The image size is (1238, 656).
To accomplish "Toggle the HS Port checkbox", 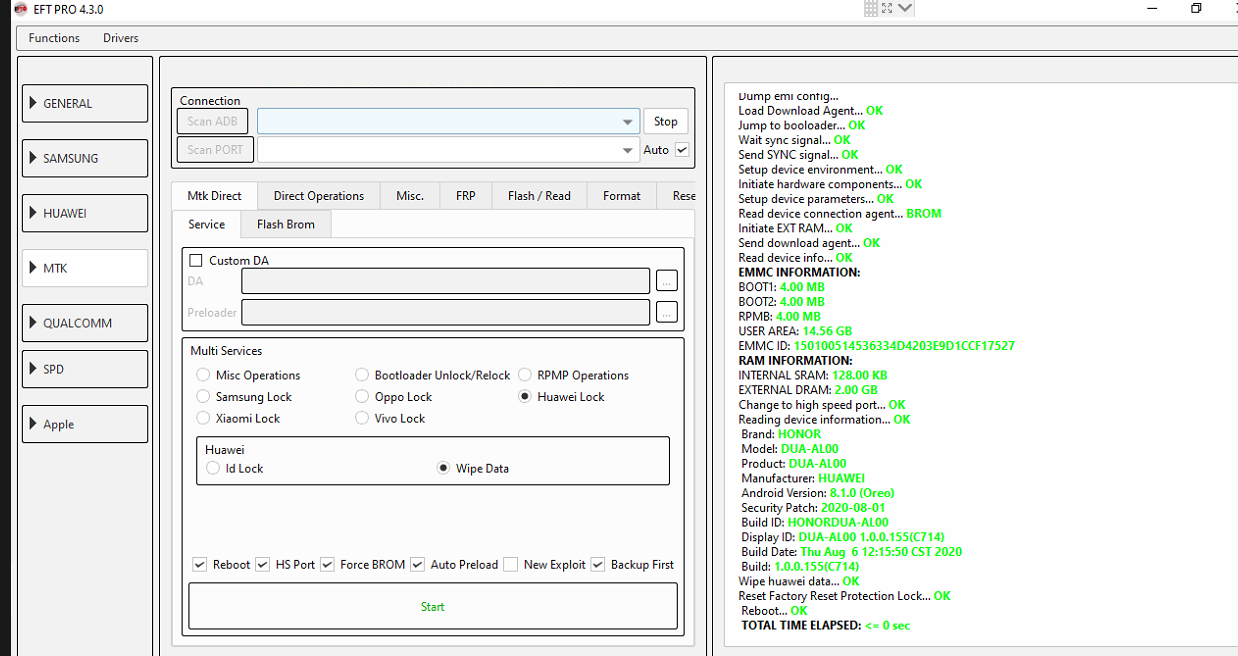I will (263, 565).
